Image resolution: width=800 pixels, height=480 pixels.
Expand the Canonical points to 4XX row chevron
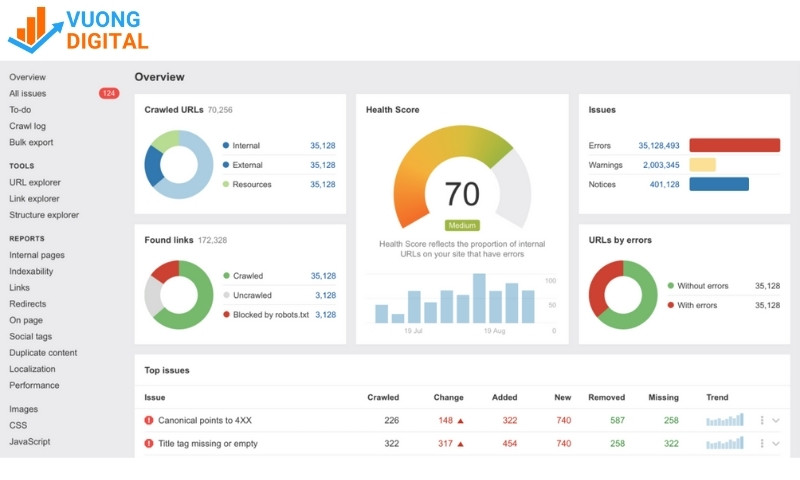click(x=776, y=420)
